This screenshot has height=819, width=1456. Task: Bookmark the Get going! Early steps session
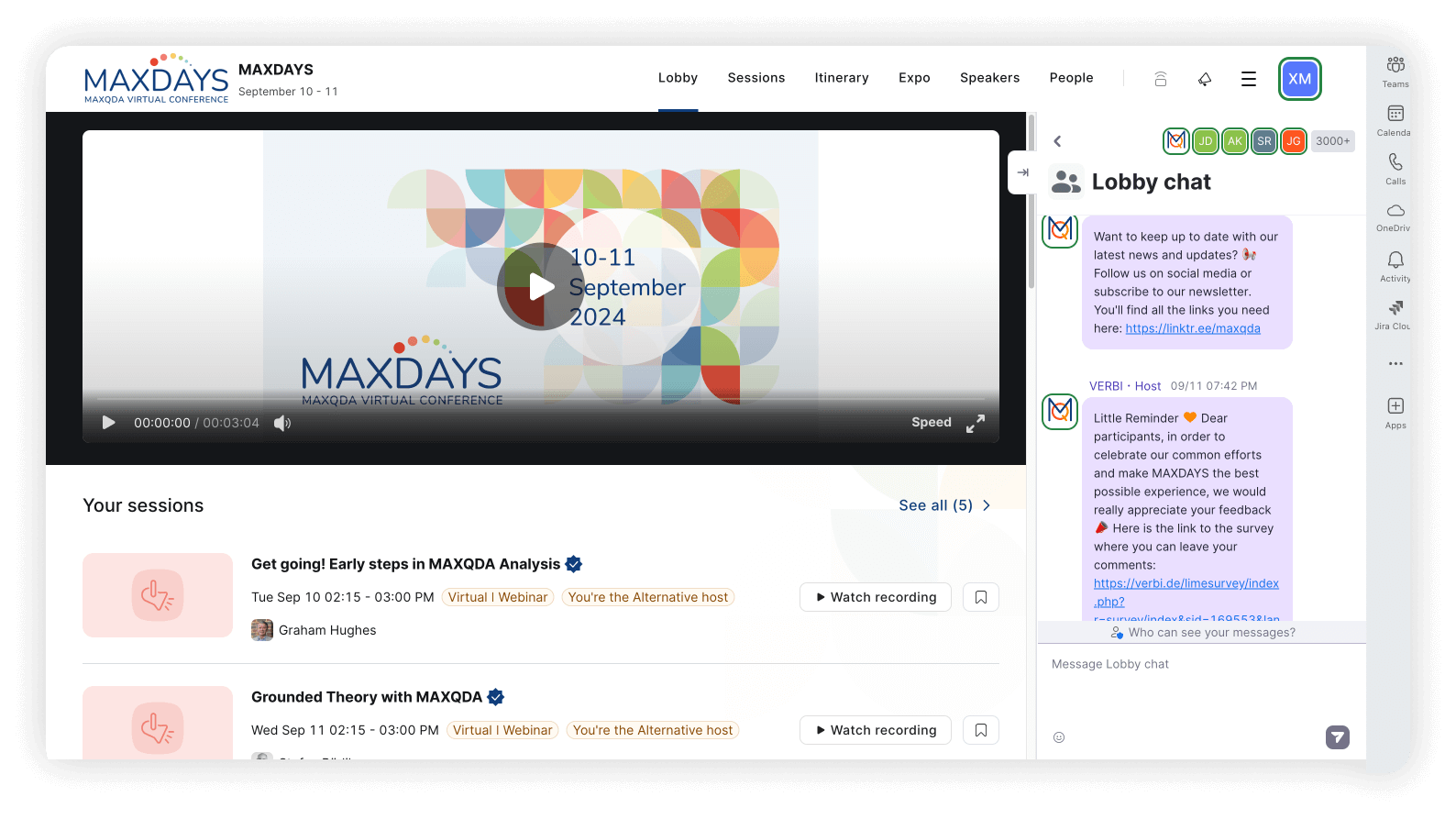pyautogui.click(x=980, y=597)
